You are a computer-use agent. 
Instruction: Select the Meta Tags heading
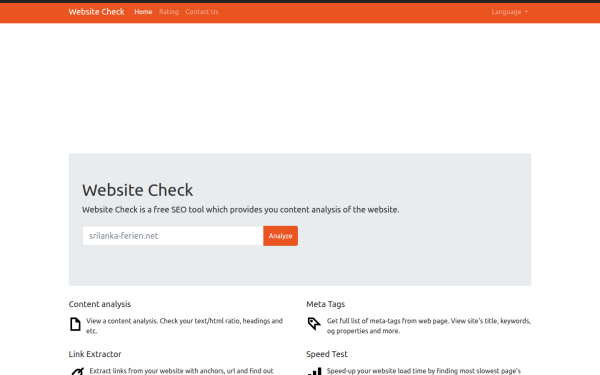pyautogui.click(x=325, y=304)
